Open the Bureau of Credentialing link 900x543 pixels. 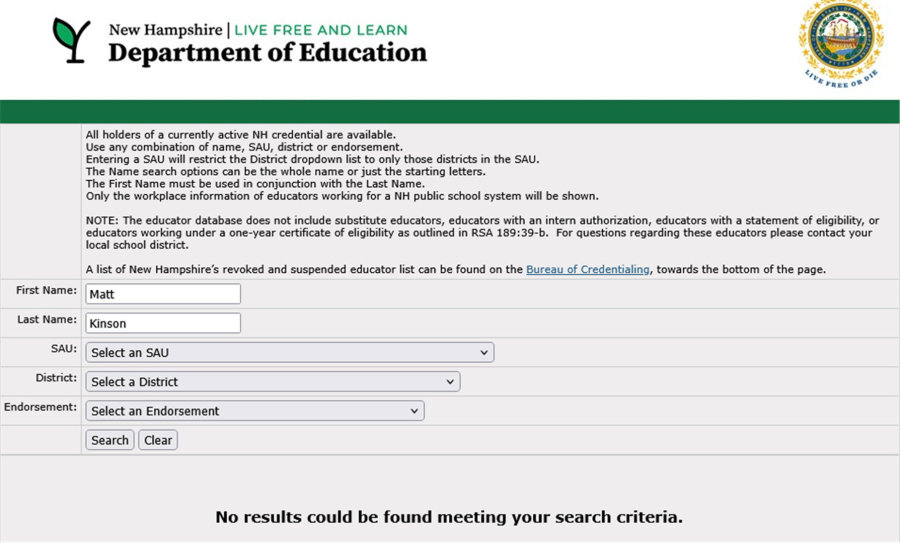pyautogui.click(x=588, y=269)
